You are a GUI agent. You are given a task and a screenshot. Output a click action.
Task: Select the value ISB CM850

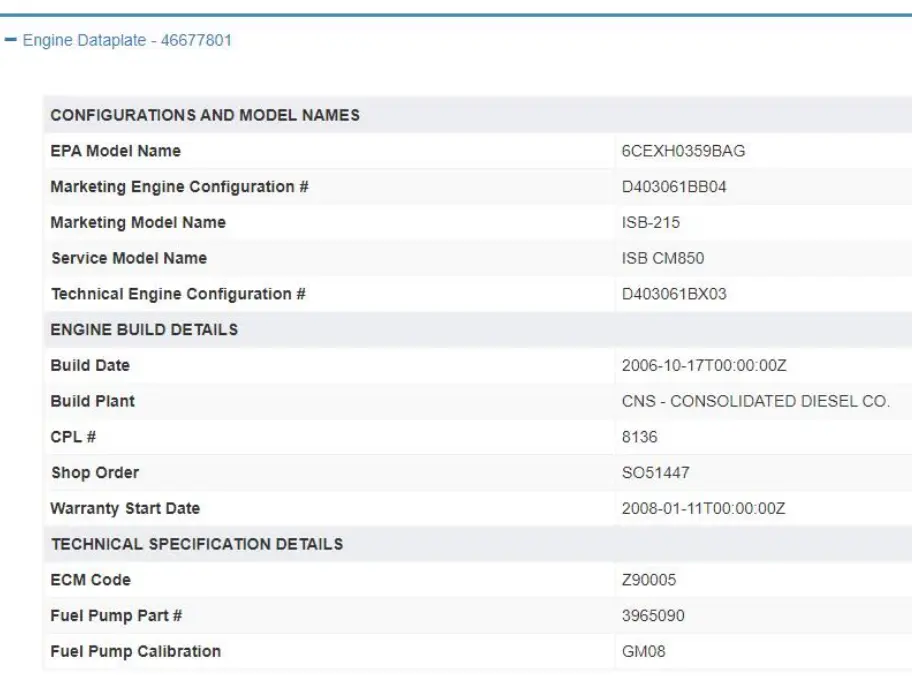[662, 258]
